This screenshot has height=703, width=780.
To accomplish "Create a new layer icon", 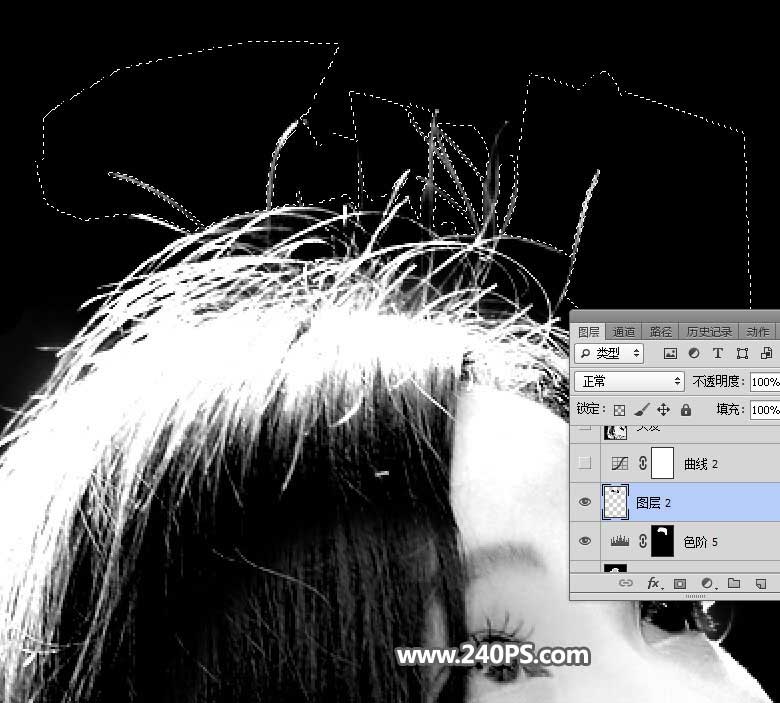I will click(x=761, y=583).
